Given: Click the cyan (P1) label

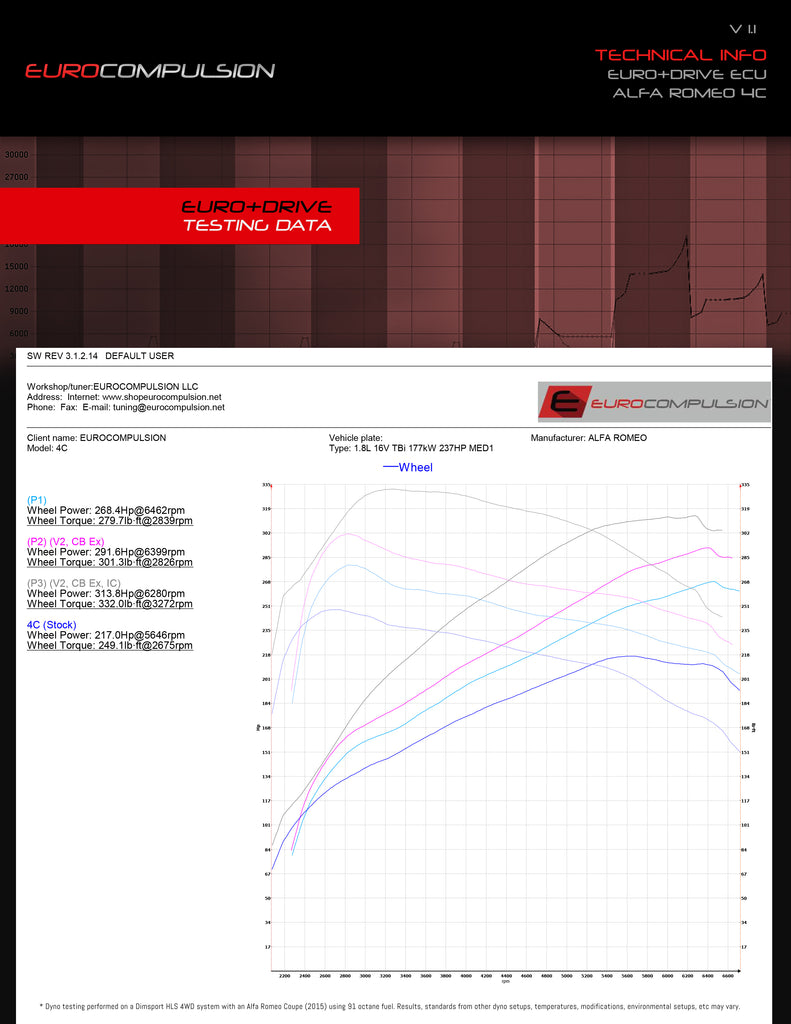Looking at the screenshot, I should coord(37,500).
